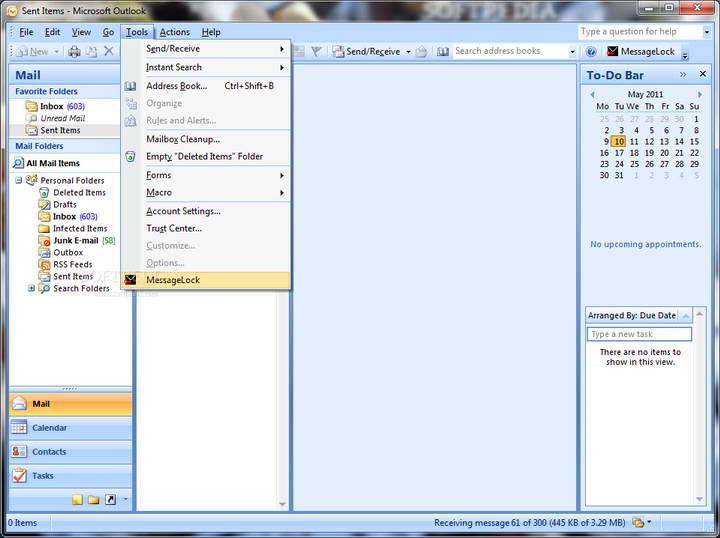Click the Print toolbar icon

point(74,51)
